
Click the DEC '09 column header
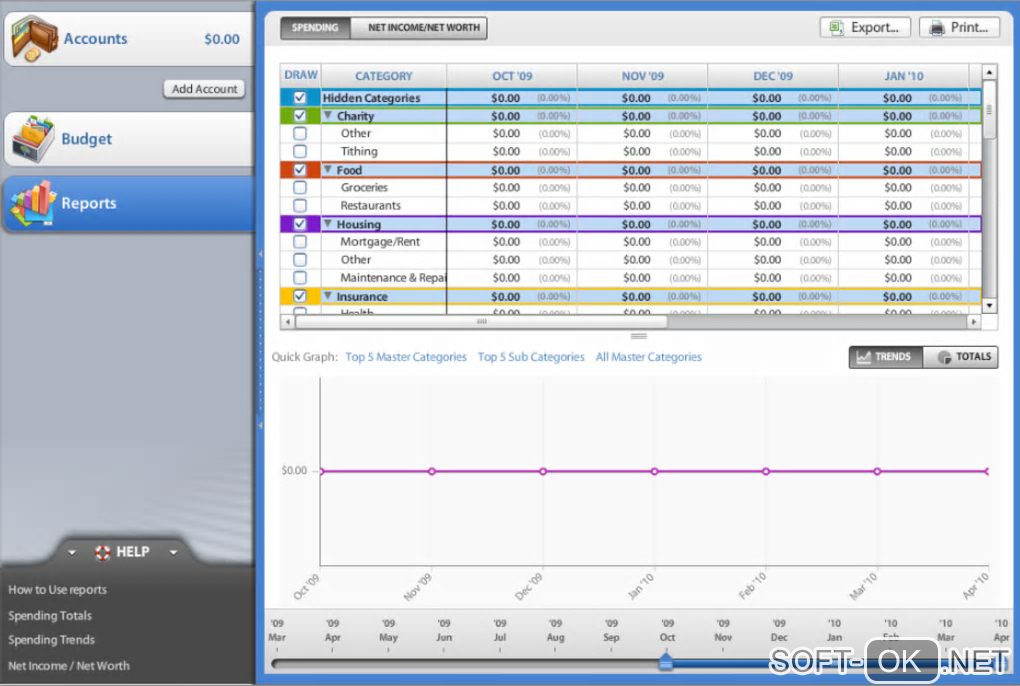(x=773, y=76)
